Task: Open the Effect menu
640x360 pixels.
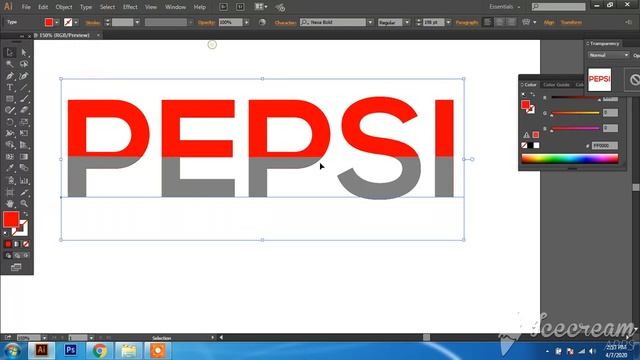Action: 130,7
